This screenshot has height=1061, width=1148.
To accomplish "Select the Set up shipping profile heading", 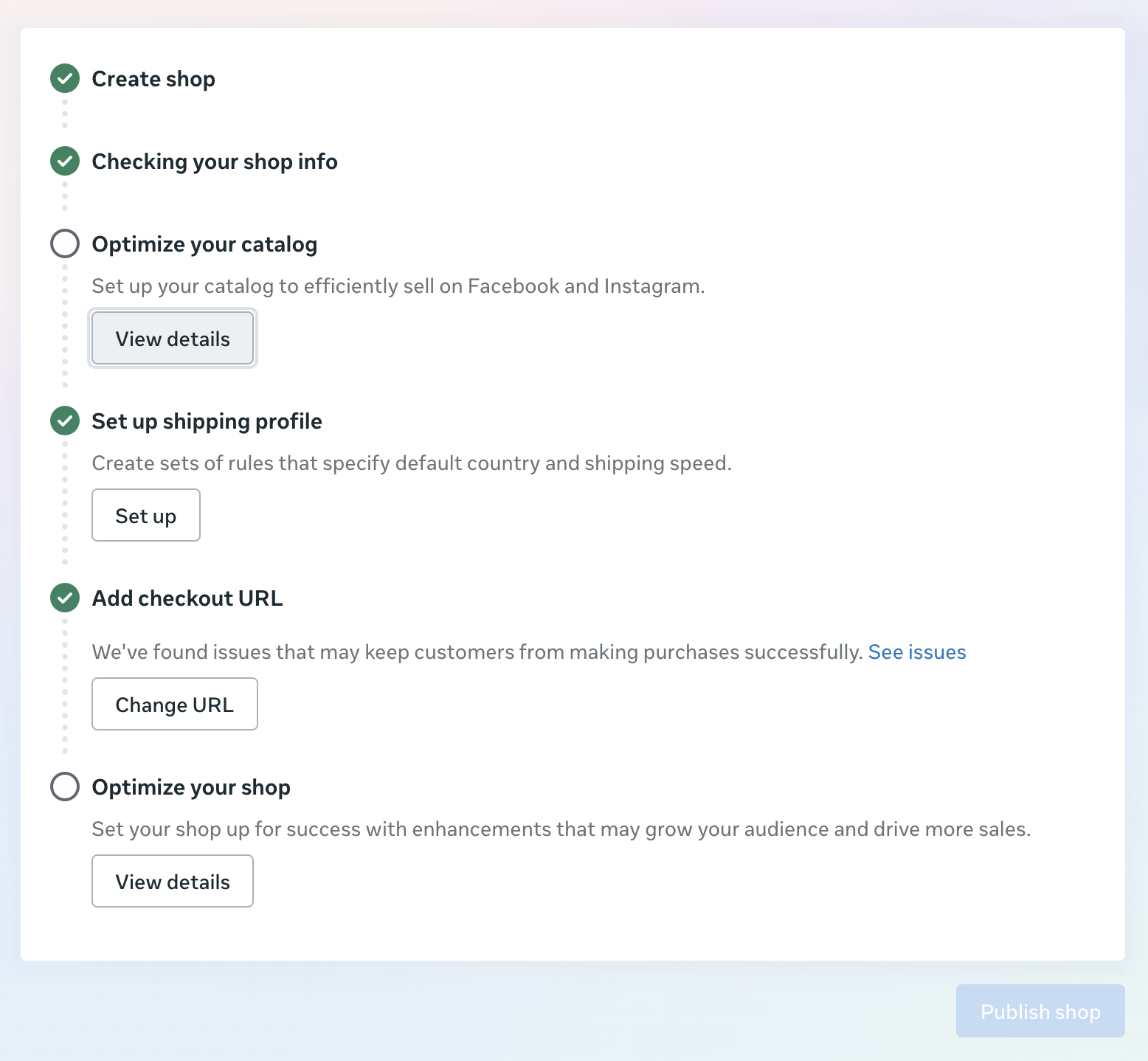I will click(x=207, y=421).
